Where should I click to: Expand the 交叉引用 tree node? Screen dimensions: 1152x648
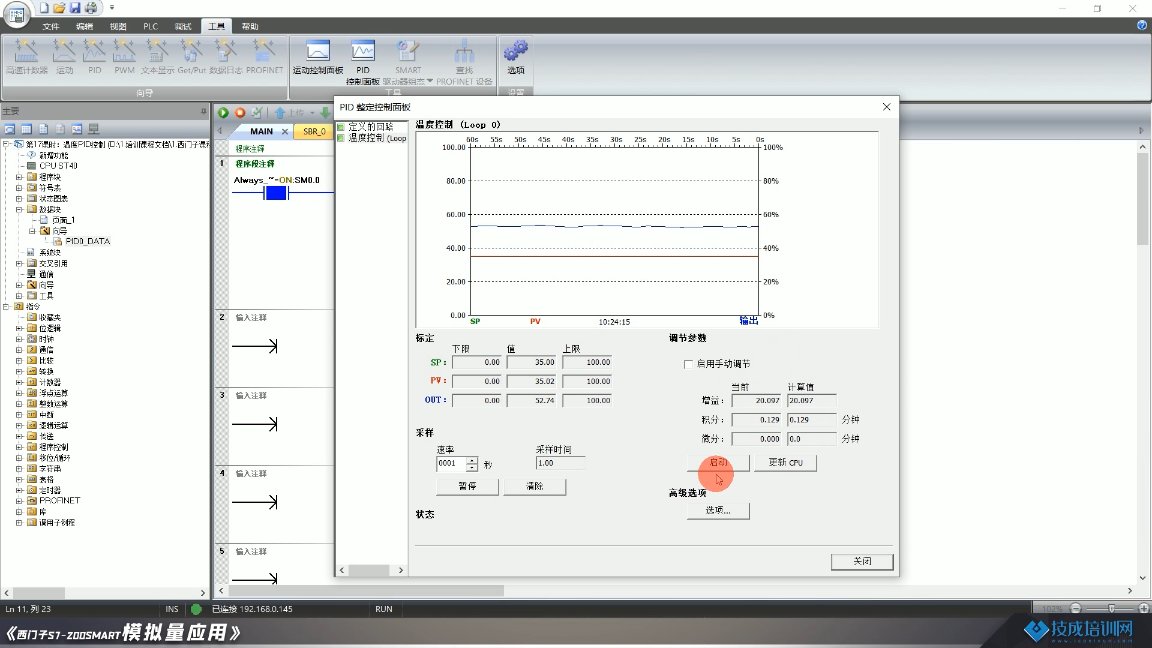click(19, 263)
